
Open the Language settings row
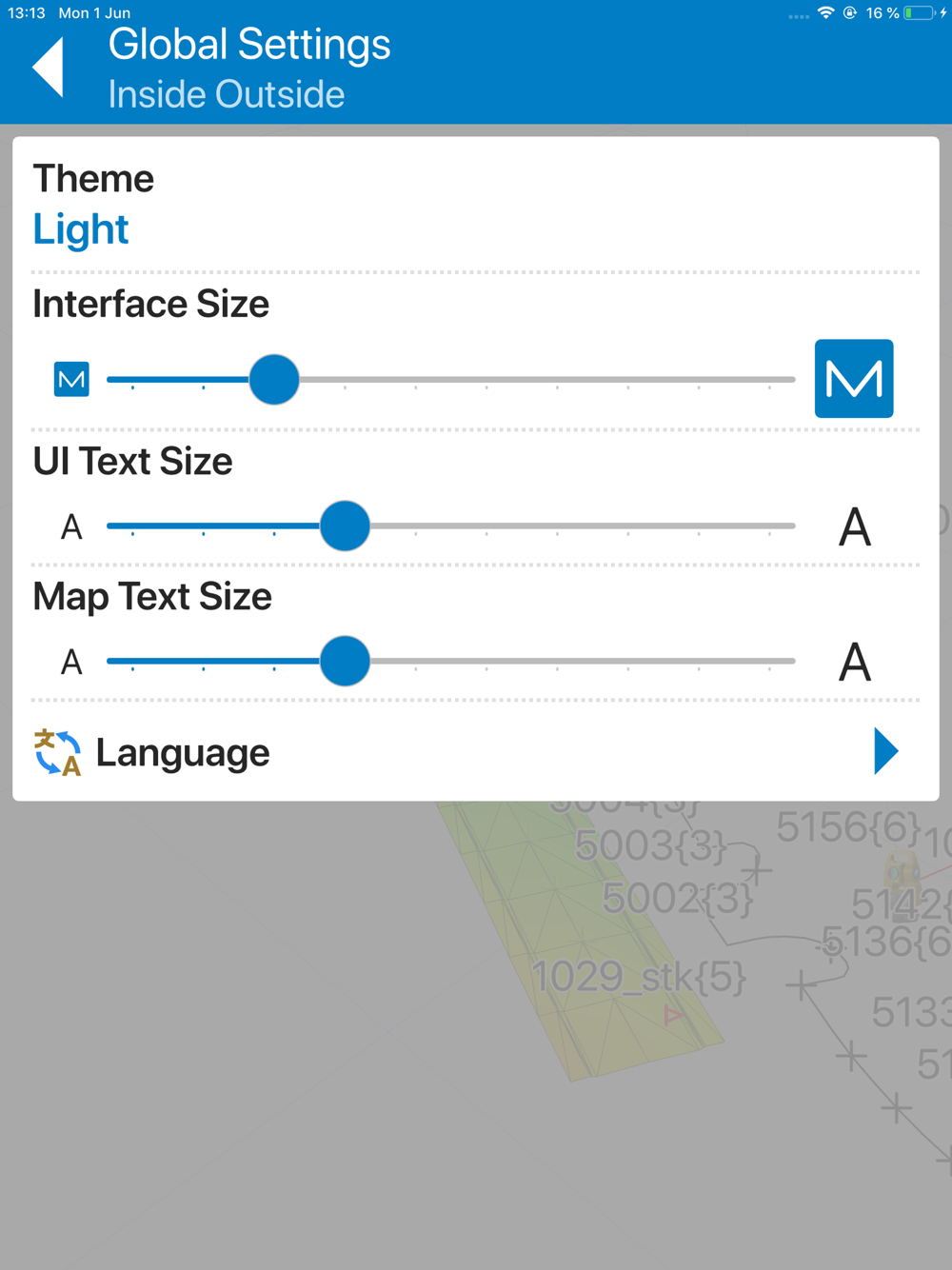pyautogui.click(x=476, y=752)
